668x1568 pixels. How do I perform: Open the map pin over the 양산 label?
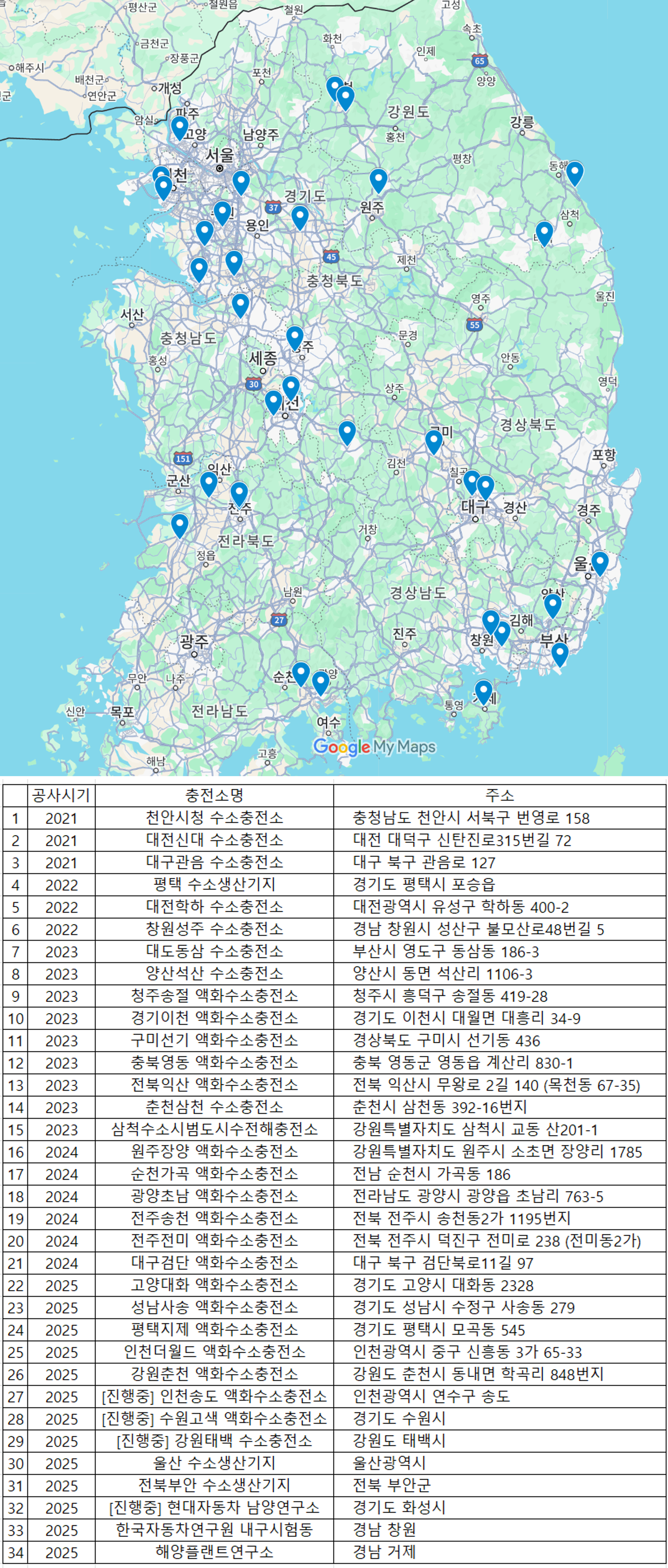coord(552,606)
